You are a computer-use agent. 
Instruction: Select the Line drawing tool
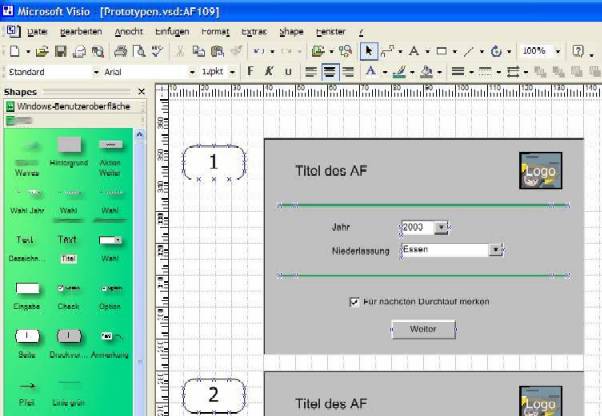469,51
